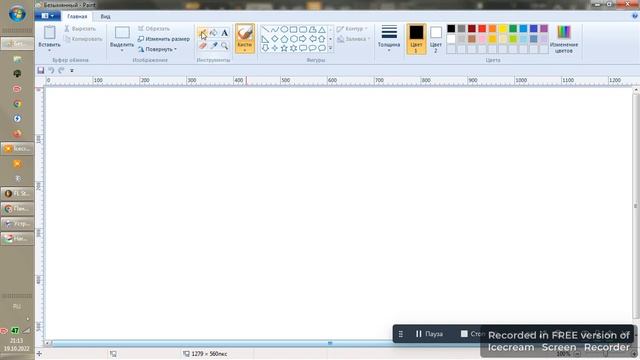Select the Color picker eyedropper tool
Image resolution: width=640 pixels, height=360 pixels.
tap(213, 46)
